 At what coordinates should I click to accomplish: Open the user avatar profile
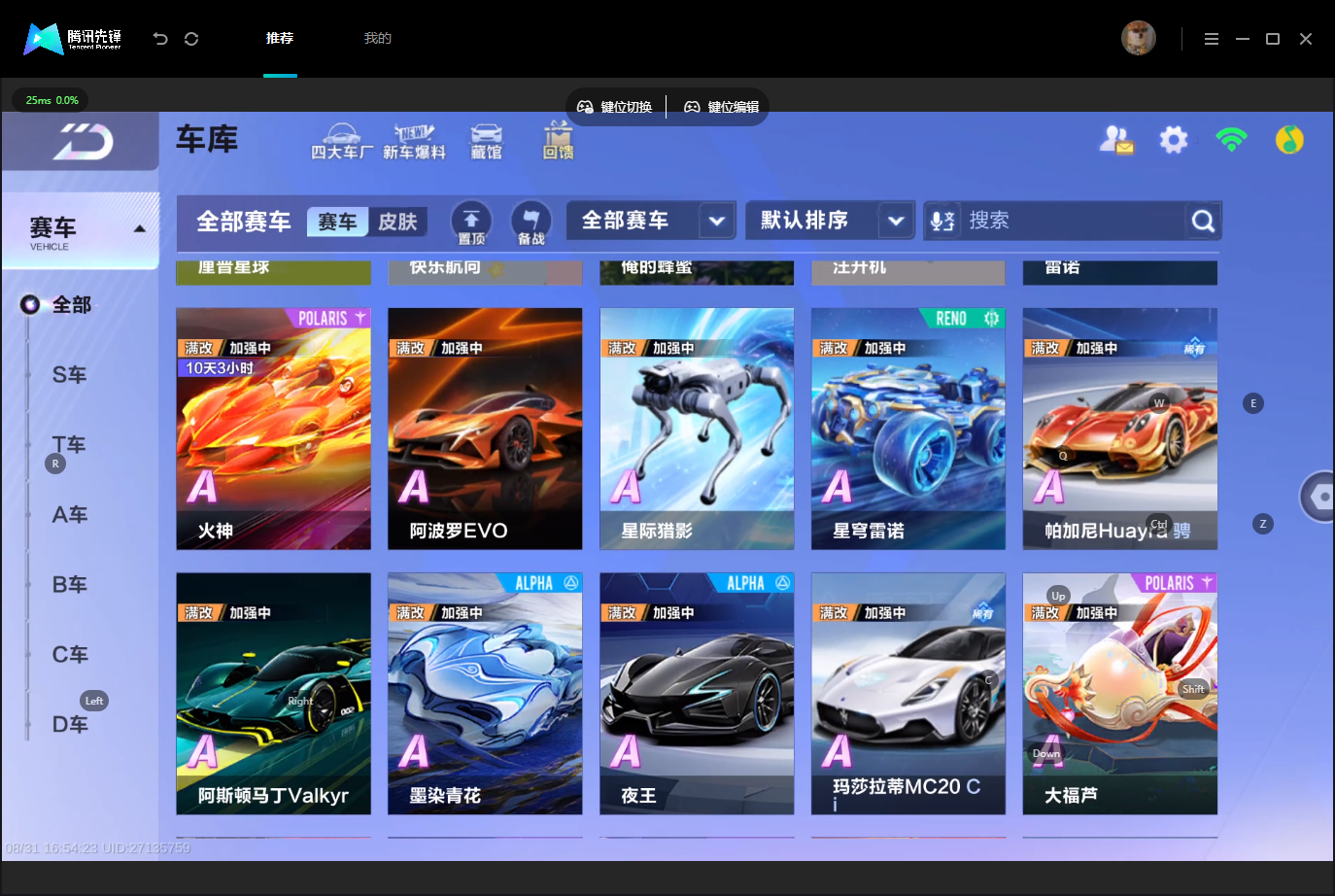(x=1138, y=38)
